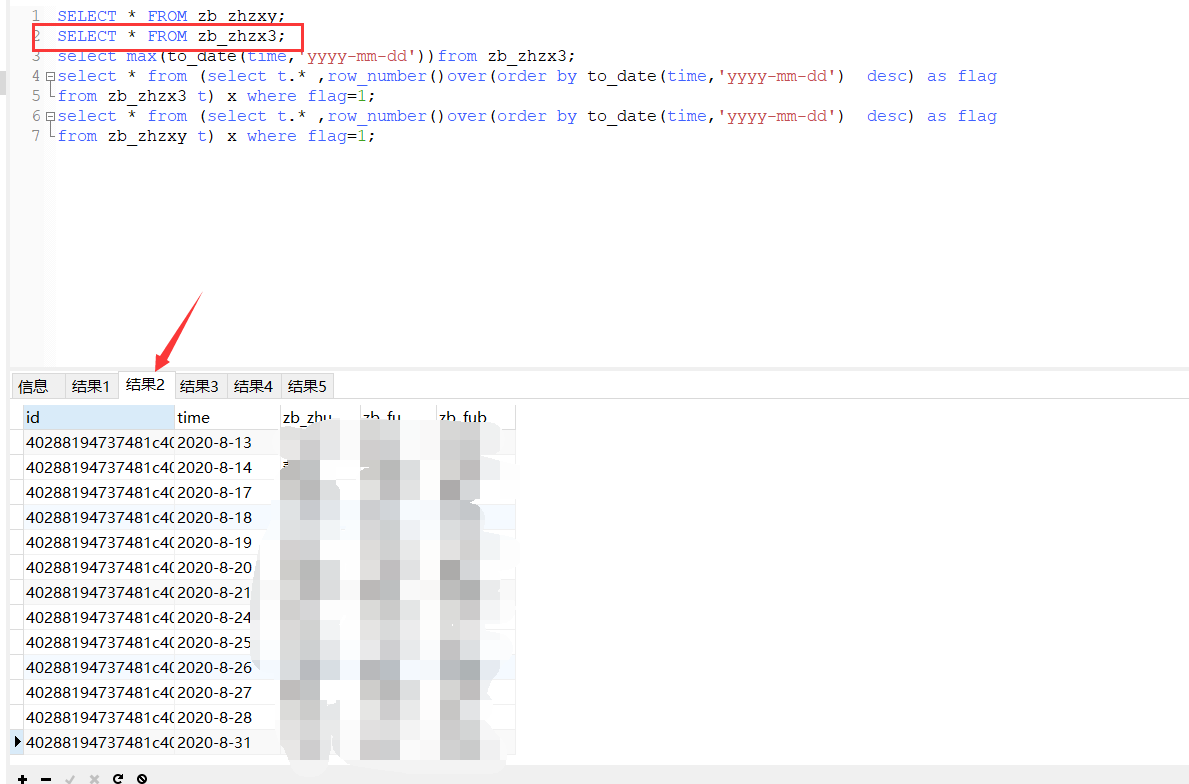This screenshot has height=784, width=1189.
Task: Click the add record plus icon
Action: pyautogui.click(x=23, y=779)
